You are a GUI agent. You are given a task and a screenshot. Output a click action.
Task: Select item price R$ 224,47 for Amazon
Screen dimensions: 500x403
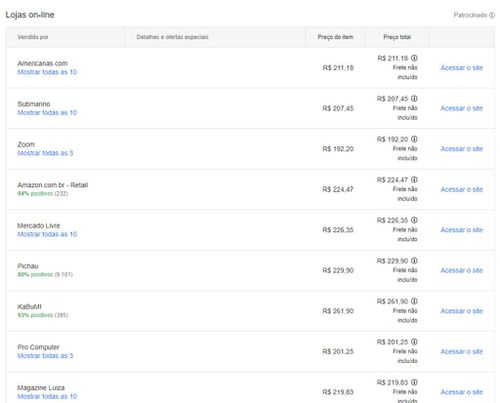click(338, 190)
